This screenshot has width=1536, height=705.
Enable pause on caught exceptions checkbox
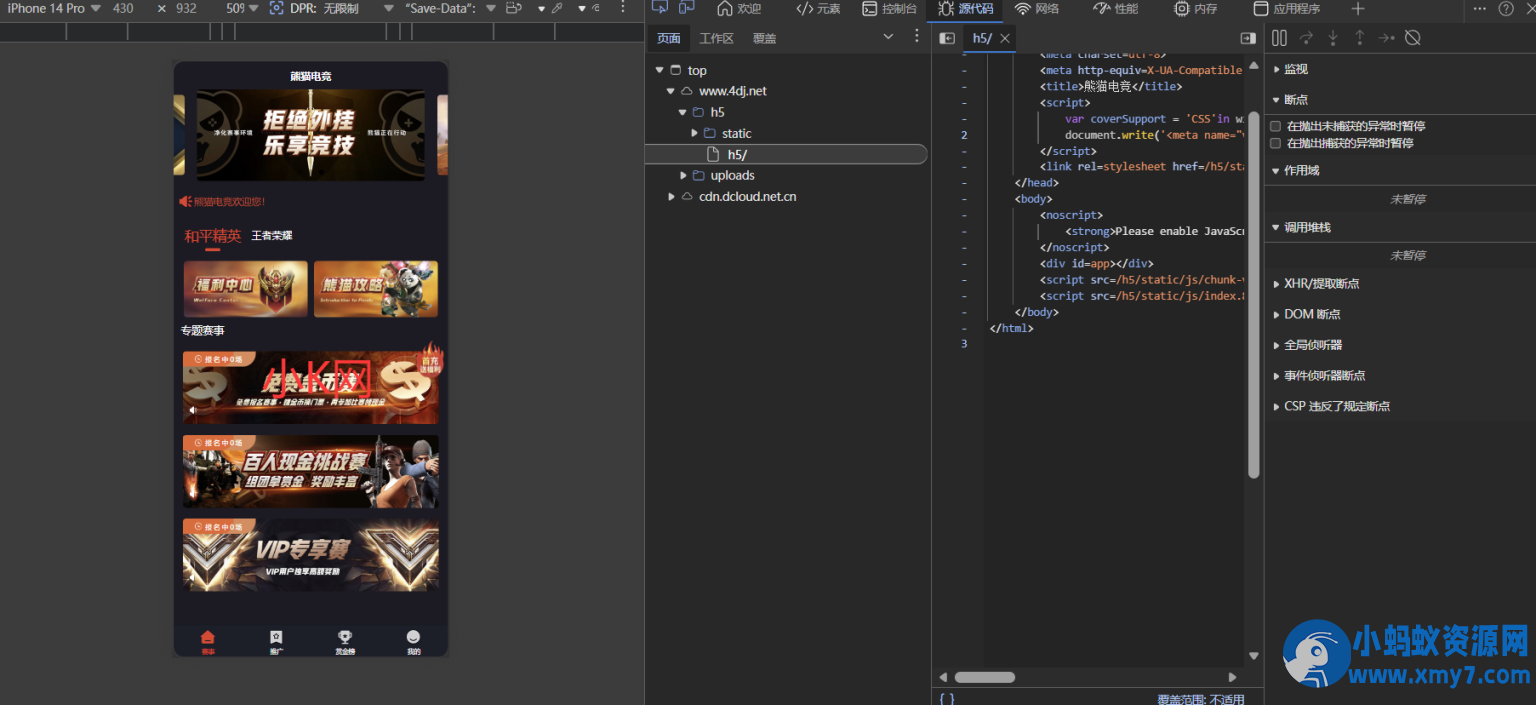click(1275, 143)
